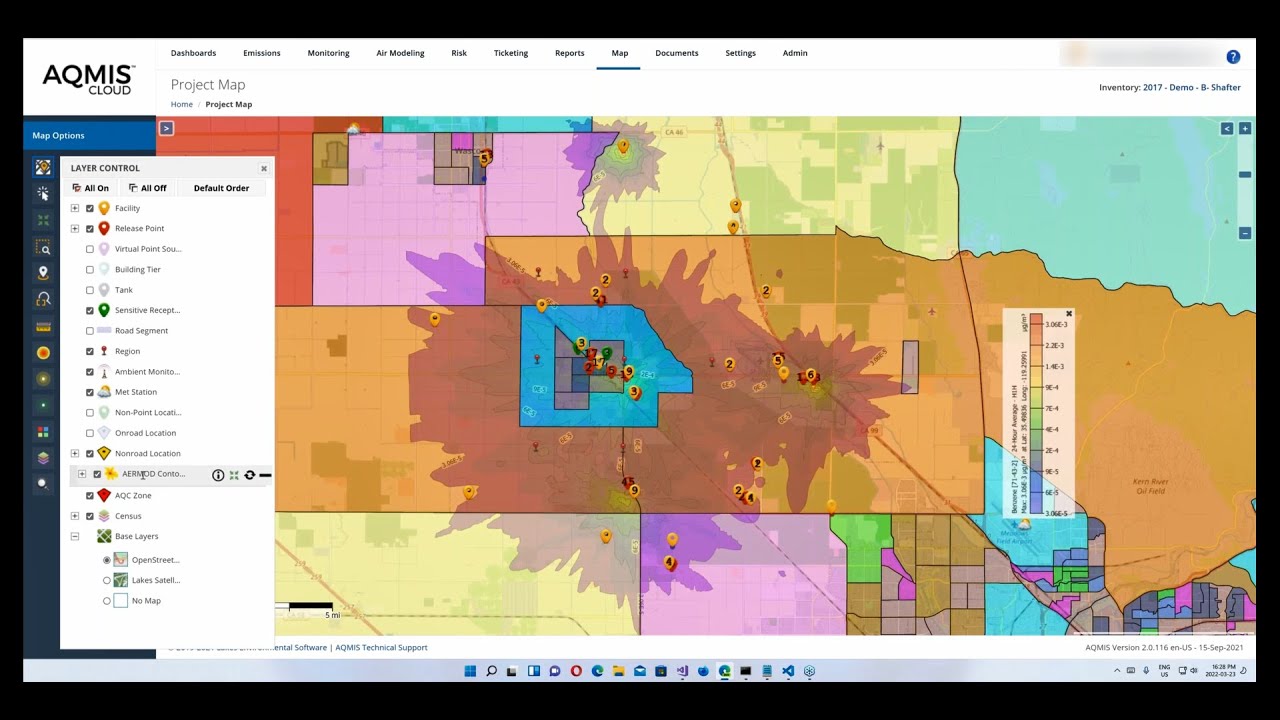
Task: Click the green zoom-to-extents sidebar icon
Action: coord(43,220)
